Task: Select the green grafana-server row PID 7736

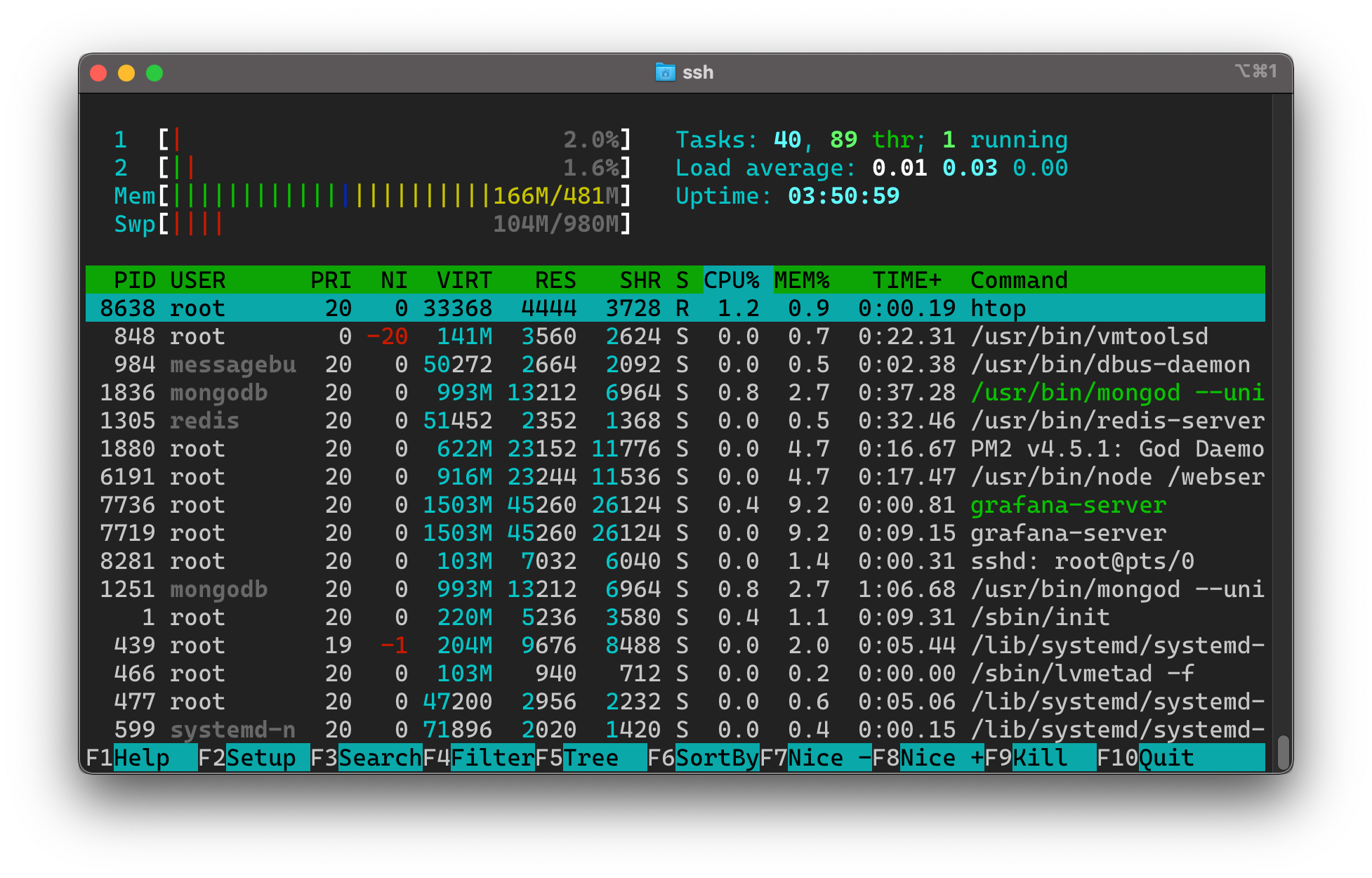Action: click(x=675, y=505)
